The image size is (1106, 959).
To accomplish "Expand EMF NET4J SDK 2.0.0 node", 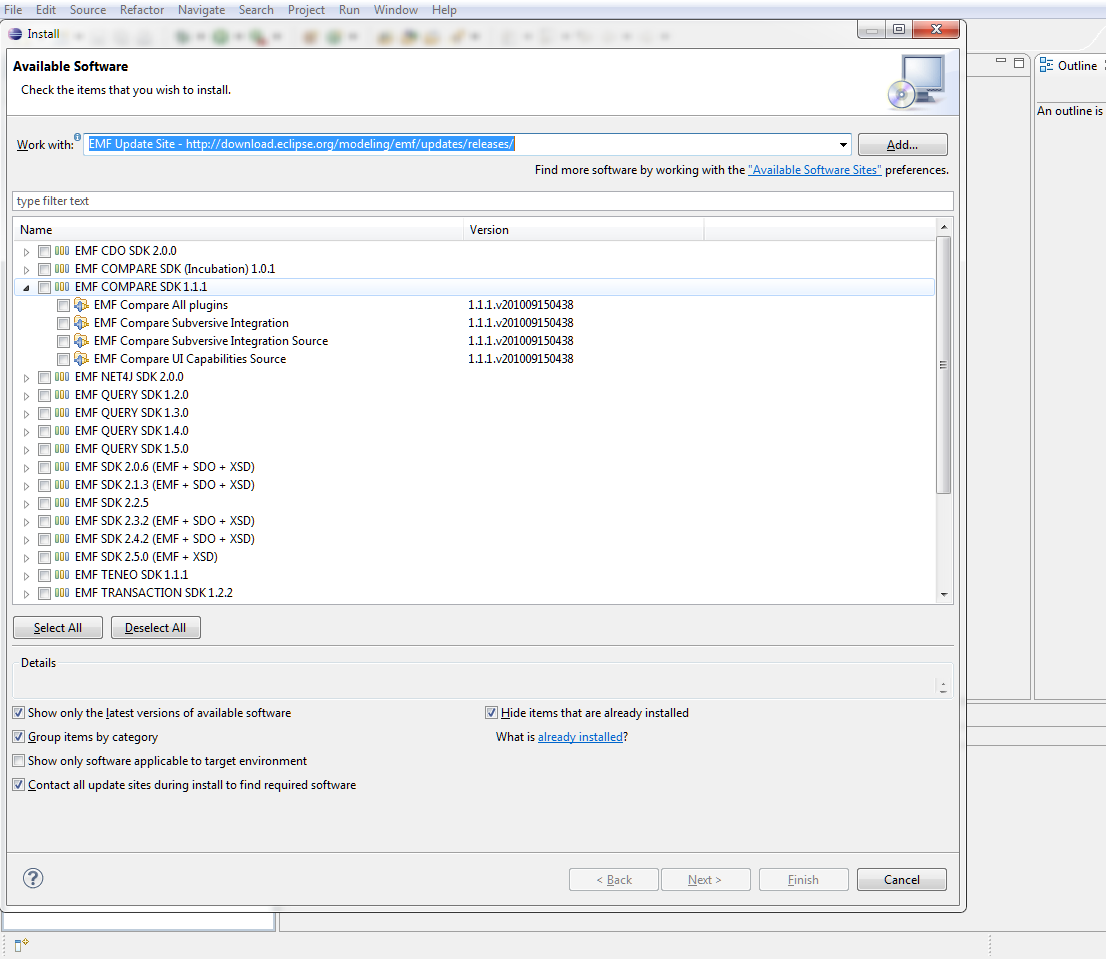I will [26, 377].
